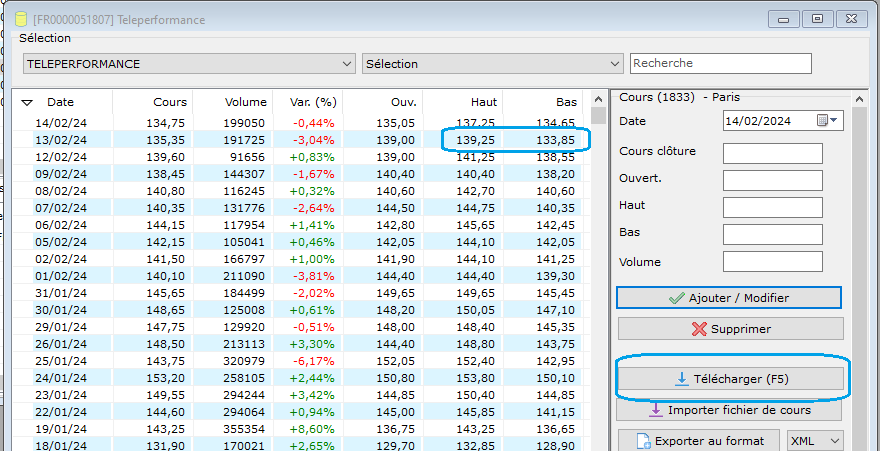Screen dimensions: 880x451
Task: Click variation +1,41% on 06/02/24
Action: pos(312,225)
